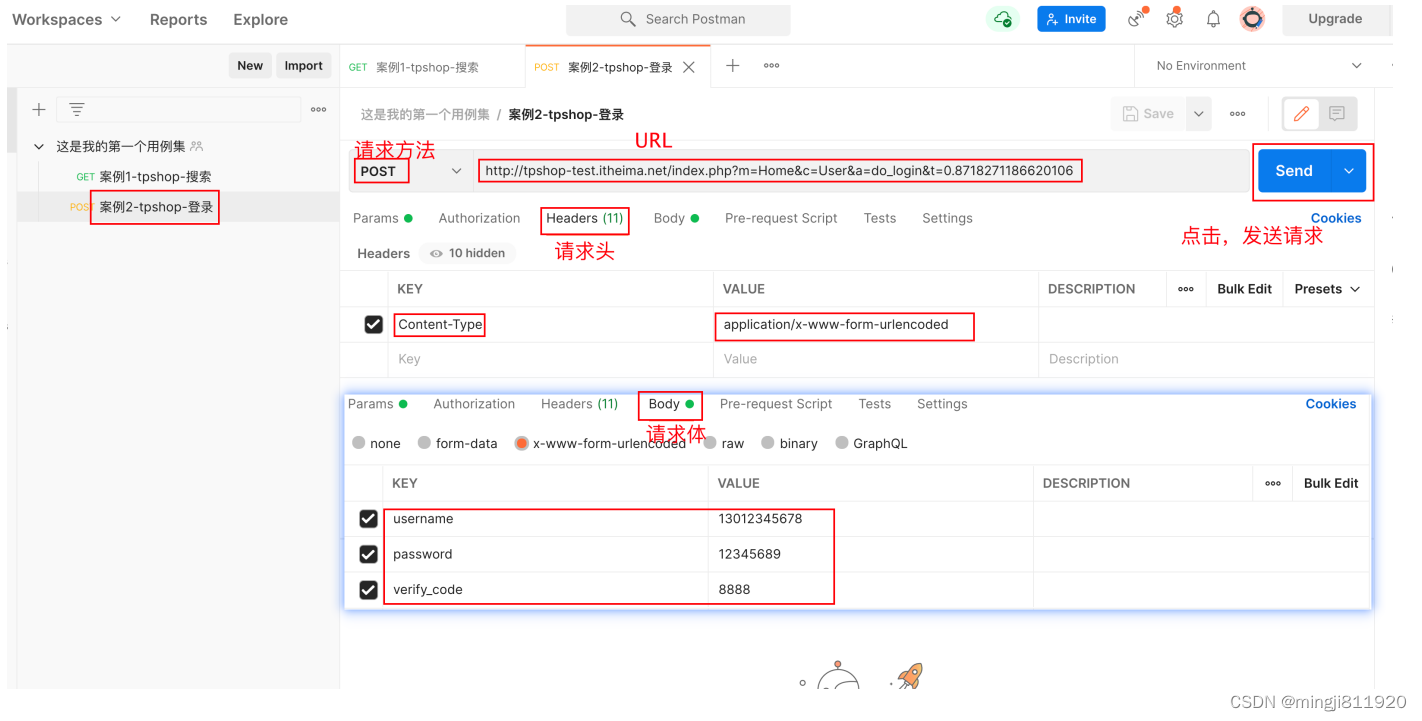Click the empty Key field in the Headers table
1422x721 pixels.
click(550, 359)
